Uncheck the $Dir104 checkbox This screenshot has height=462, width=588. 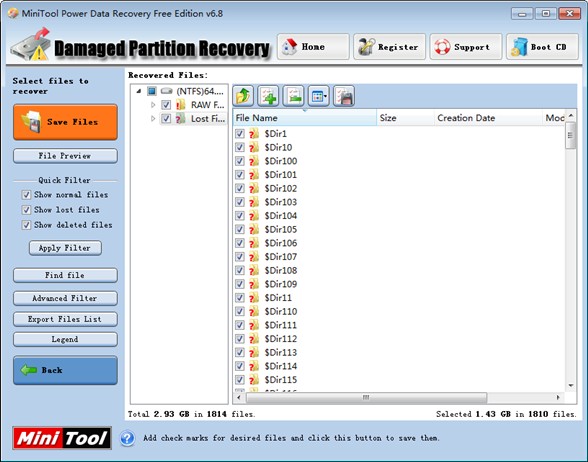[x=240, y=216]
